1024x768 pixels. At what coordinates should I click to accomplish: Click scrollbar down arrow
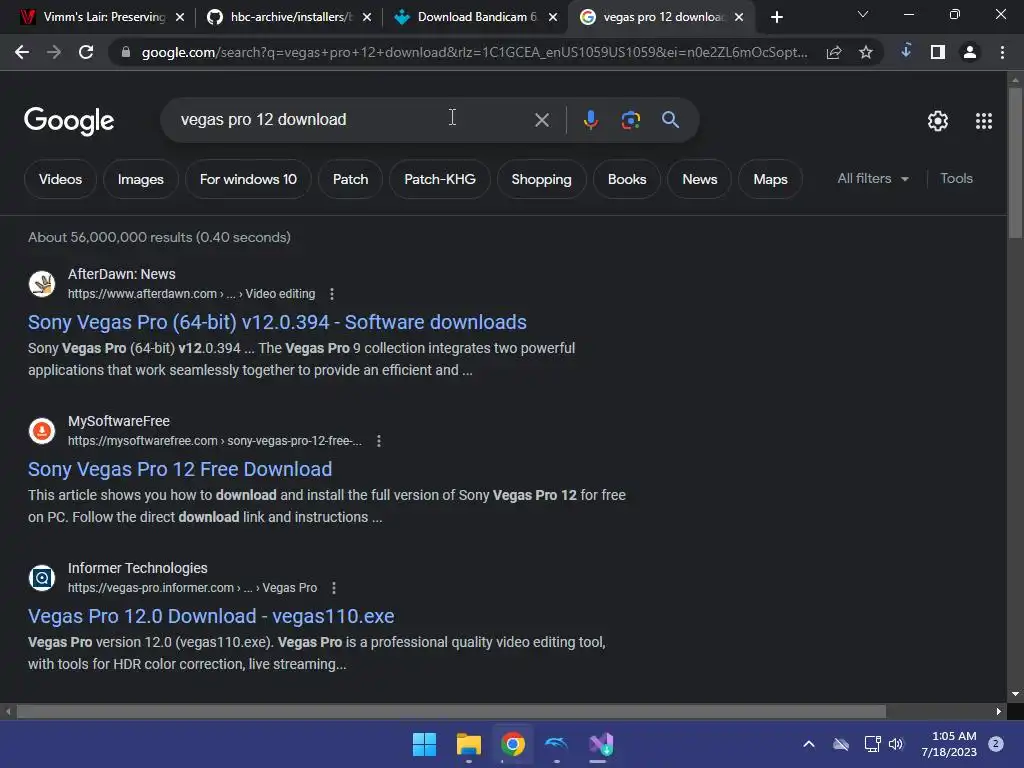point(1015,694)
